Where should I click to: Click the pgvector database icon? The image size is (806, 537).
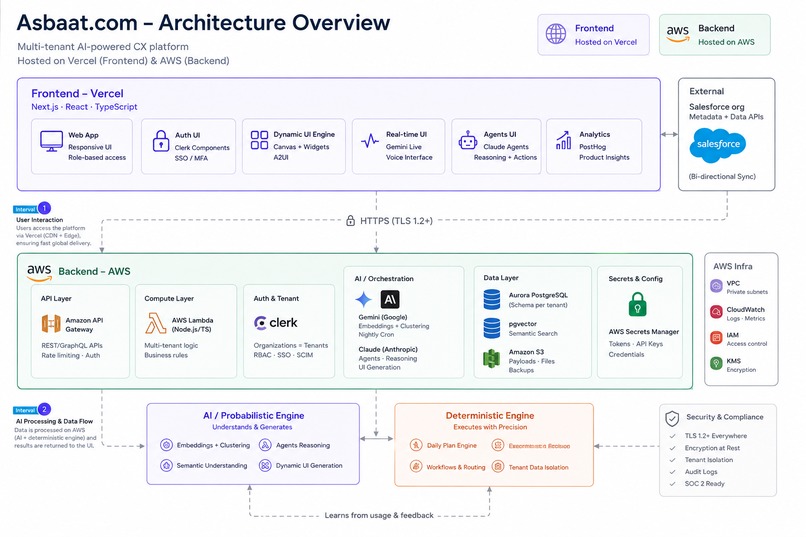(x=492, y=328)
